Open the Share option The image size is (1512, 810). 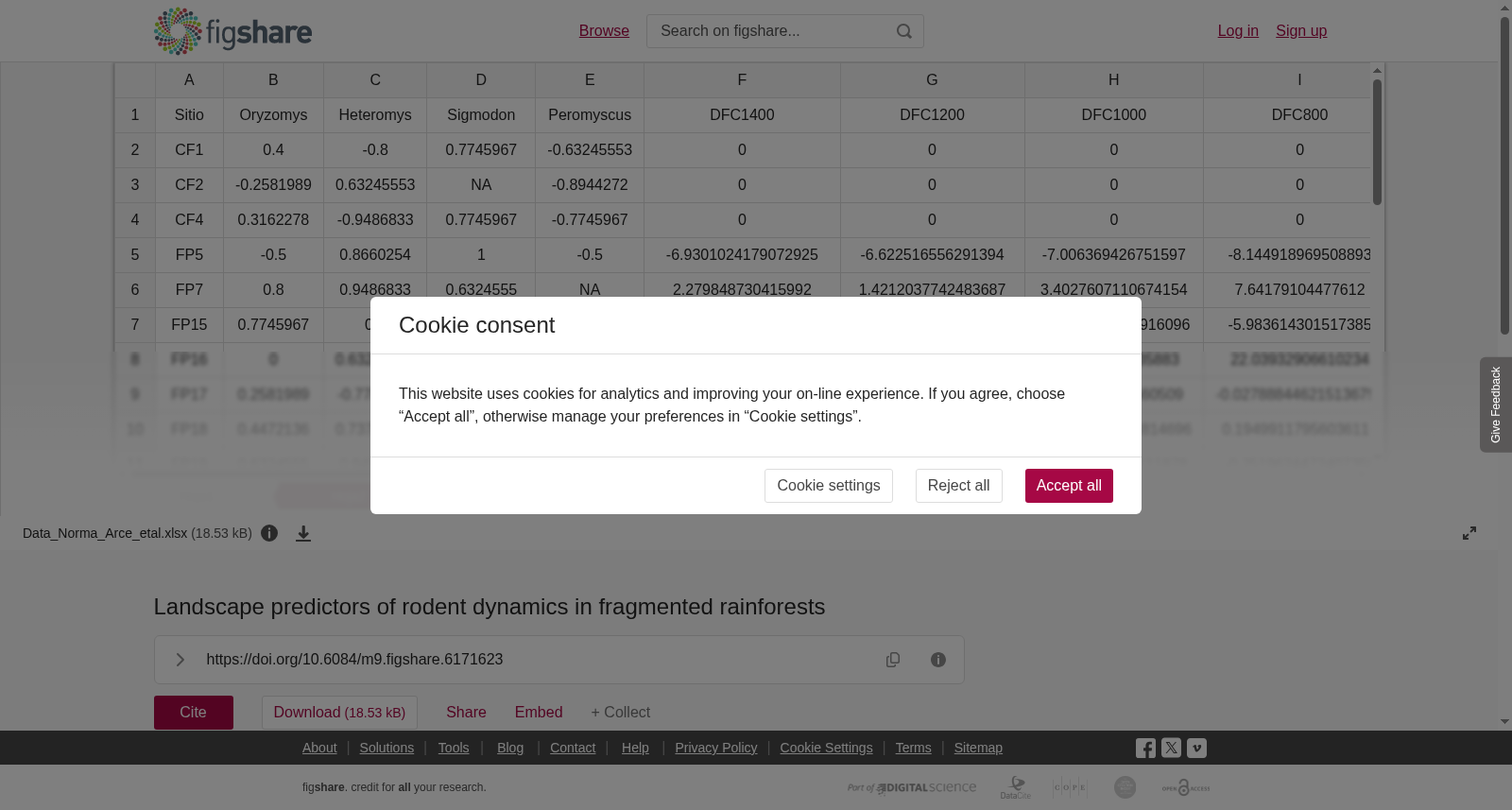466,713
